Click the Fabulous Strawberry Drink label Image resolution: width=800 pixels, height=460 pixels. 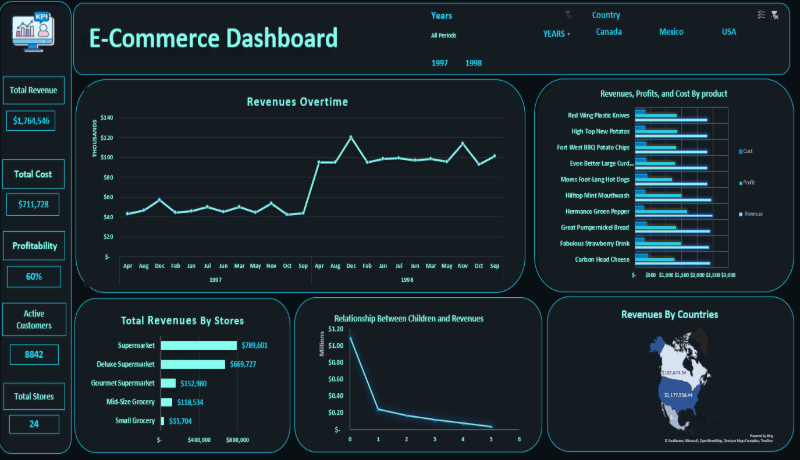point(595,244)
